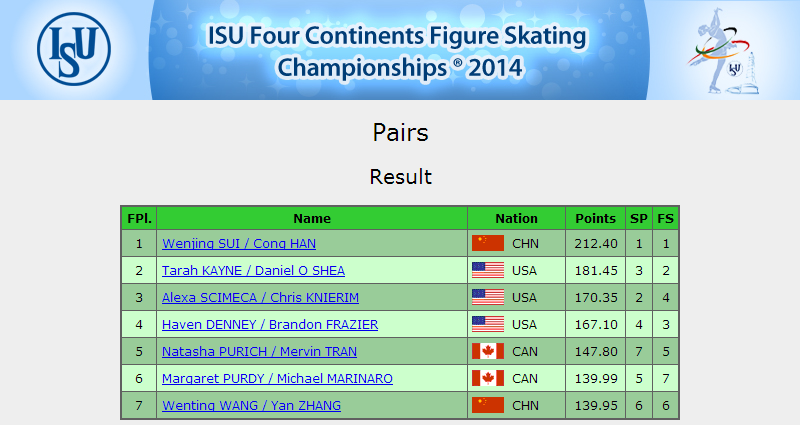Open Wenjing SUI / Cong HAN link
800x425 pixels.
click(x=239, y=244)
